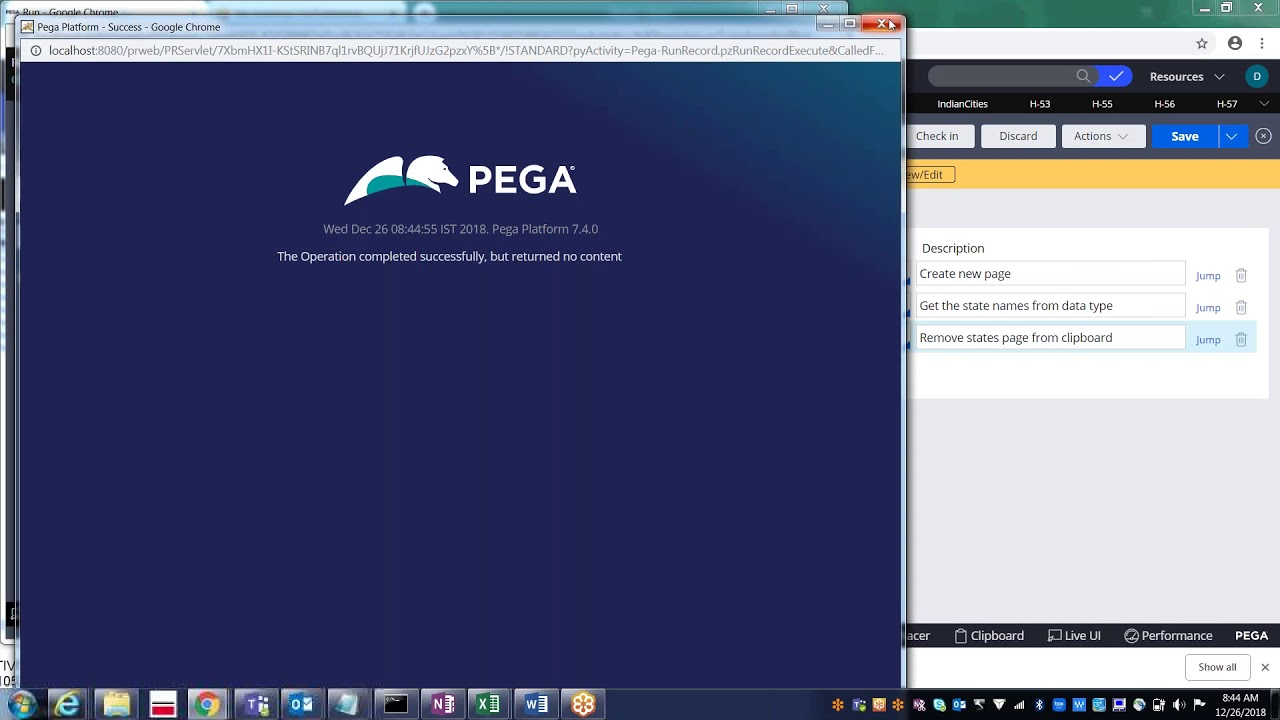Click the Discard button
Screen dimensions: 1280x720
point(1018,136)
